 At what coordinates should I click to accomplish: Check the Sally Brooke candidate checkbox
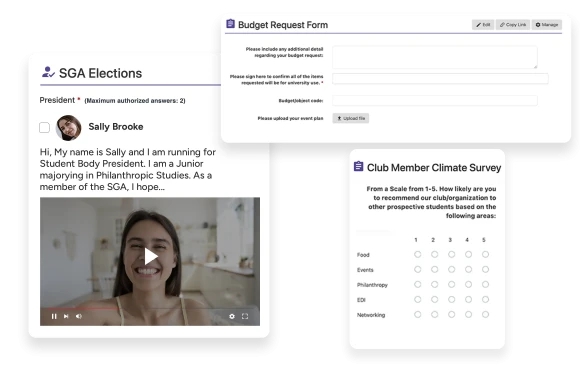(x=44, y=128)
